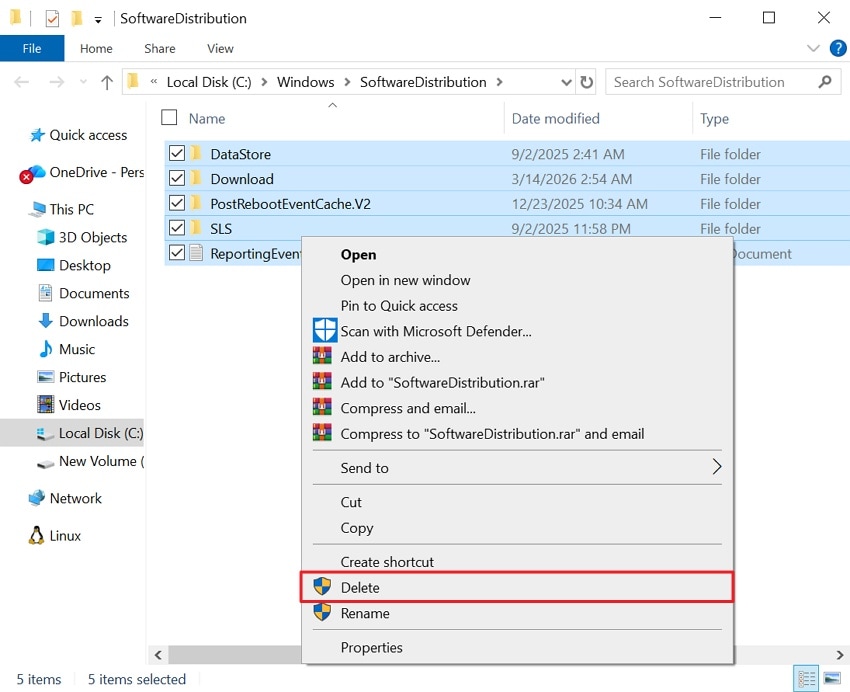Toggle the select-all checkbox in the header
This screenshot has width=850, height=692.
167,117
